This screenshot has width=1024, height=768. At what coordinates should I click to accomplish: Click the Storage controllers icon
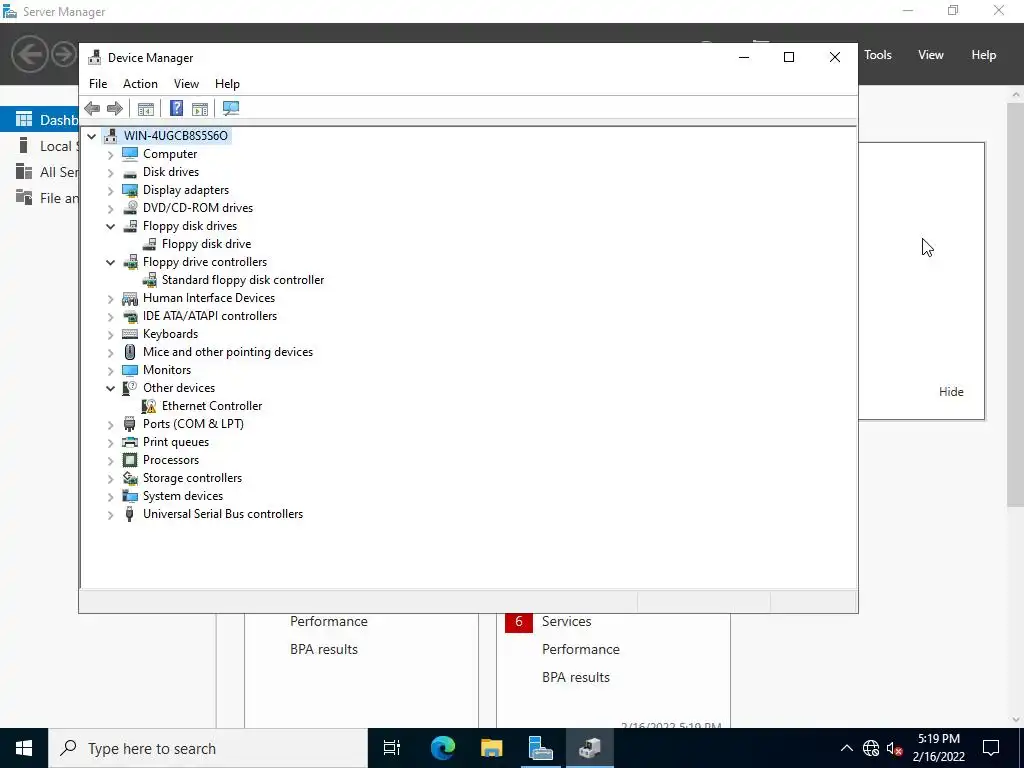tap(130, 478)
